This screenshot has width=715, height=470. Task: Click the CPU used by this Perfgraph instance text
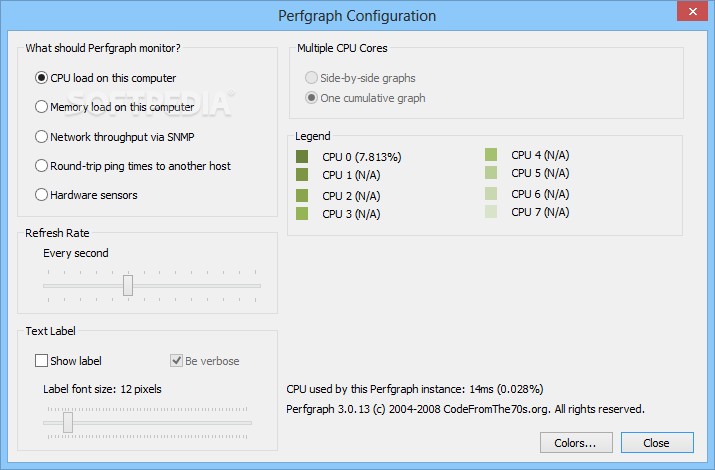[x=415, y=389]
